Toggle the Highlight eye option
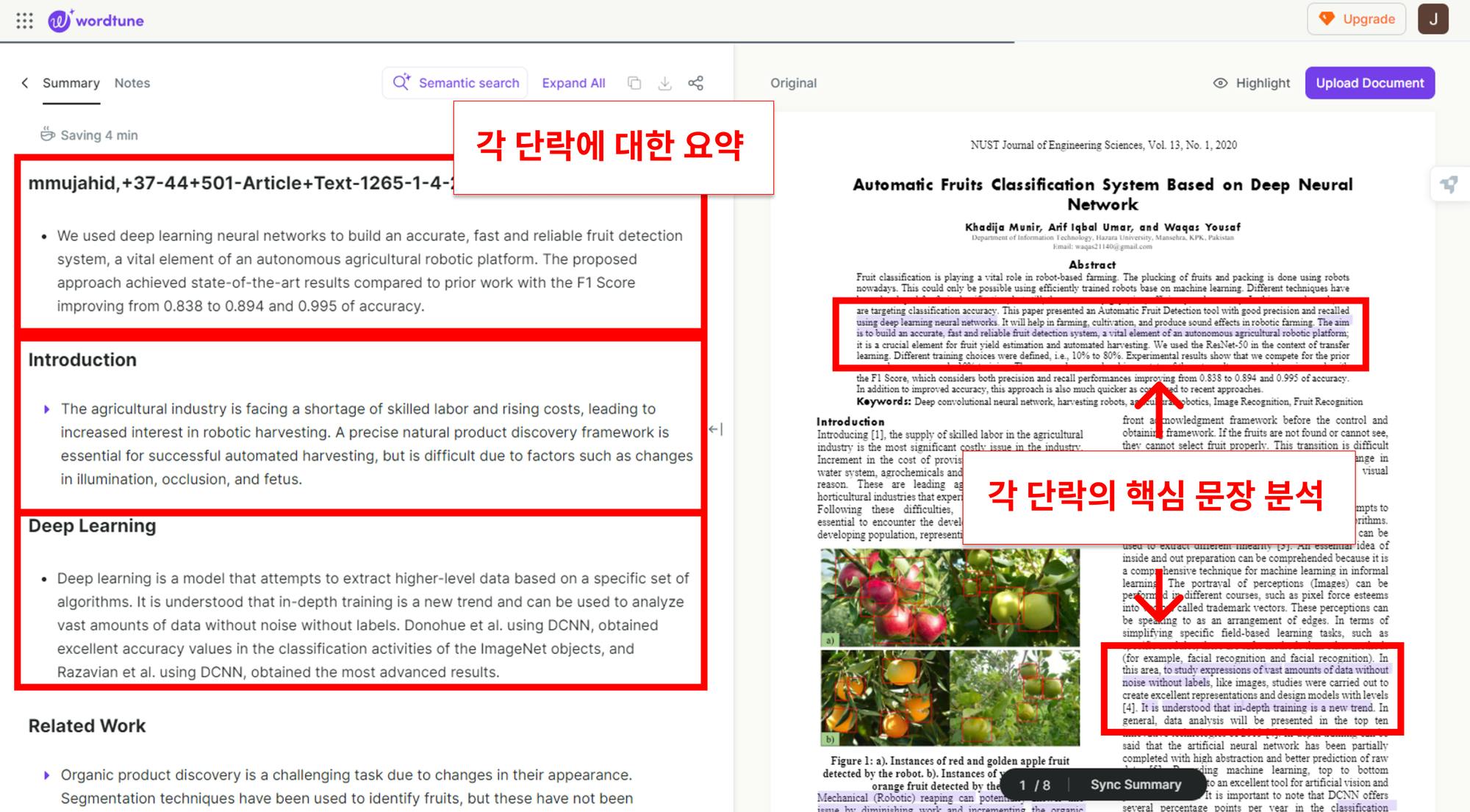Image resolution: width=1470 pixels, height=812 pixels. [x=1251, y=83]
